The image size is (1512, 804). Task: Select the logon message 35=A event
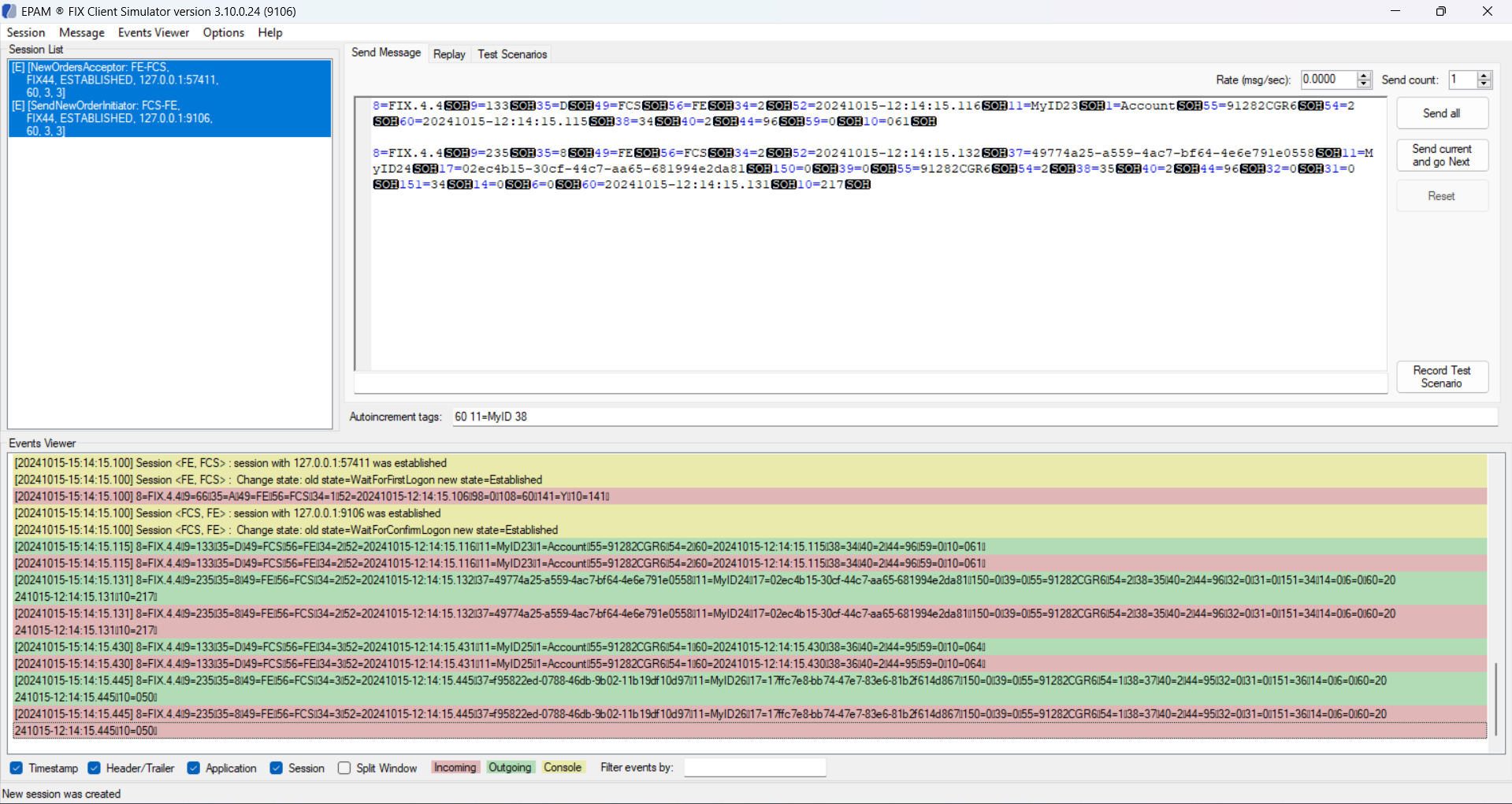click(x=749, y=496)
